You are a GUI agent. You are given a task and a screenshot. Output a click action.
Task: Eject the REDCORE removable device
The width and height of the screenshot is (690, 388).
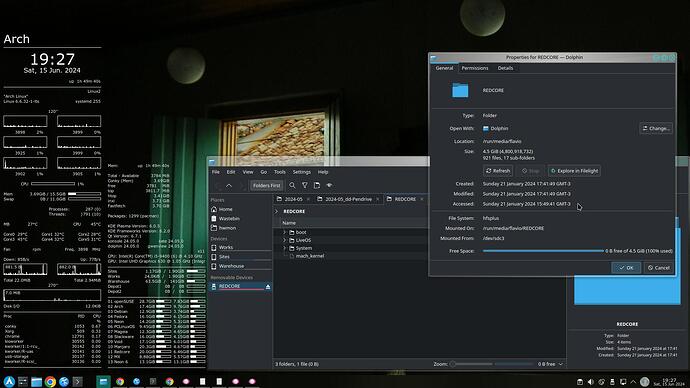pyautogui.click(x=268, y=286)
